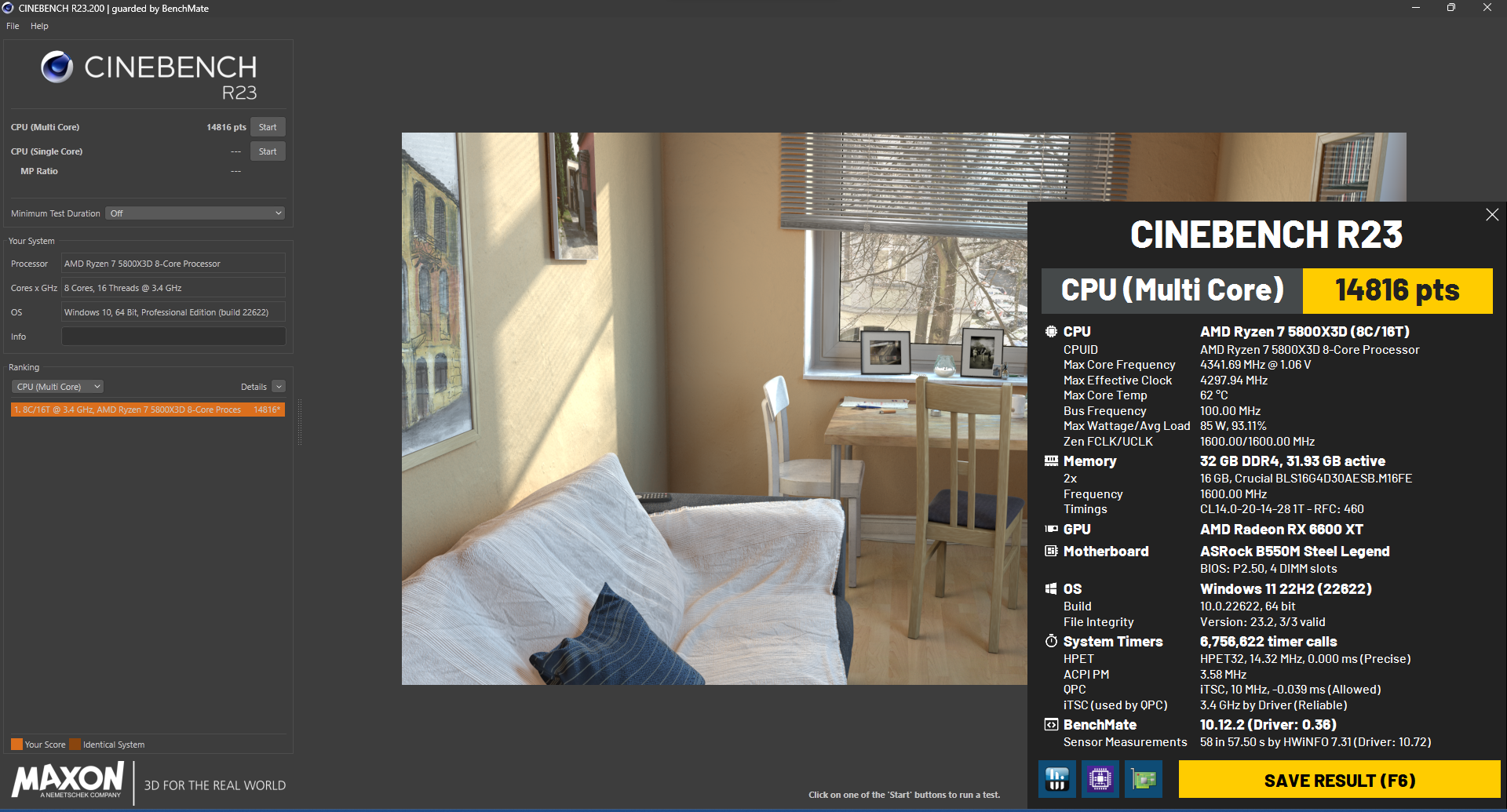This screenshot has height=812, width=1507.
Task: Open the File menu
Action: 12,26
